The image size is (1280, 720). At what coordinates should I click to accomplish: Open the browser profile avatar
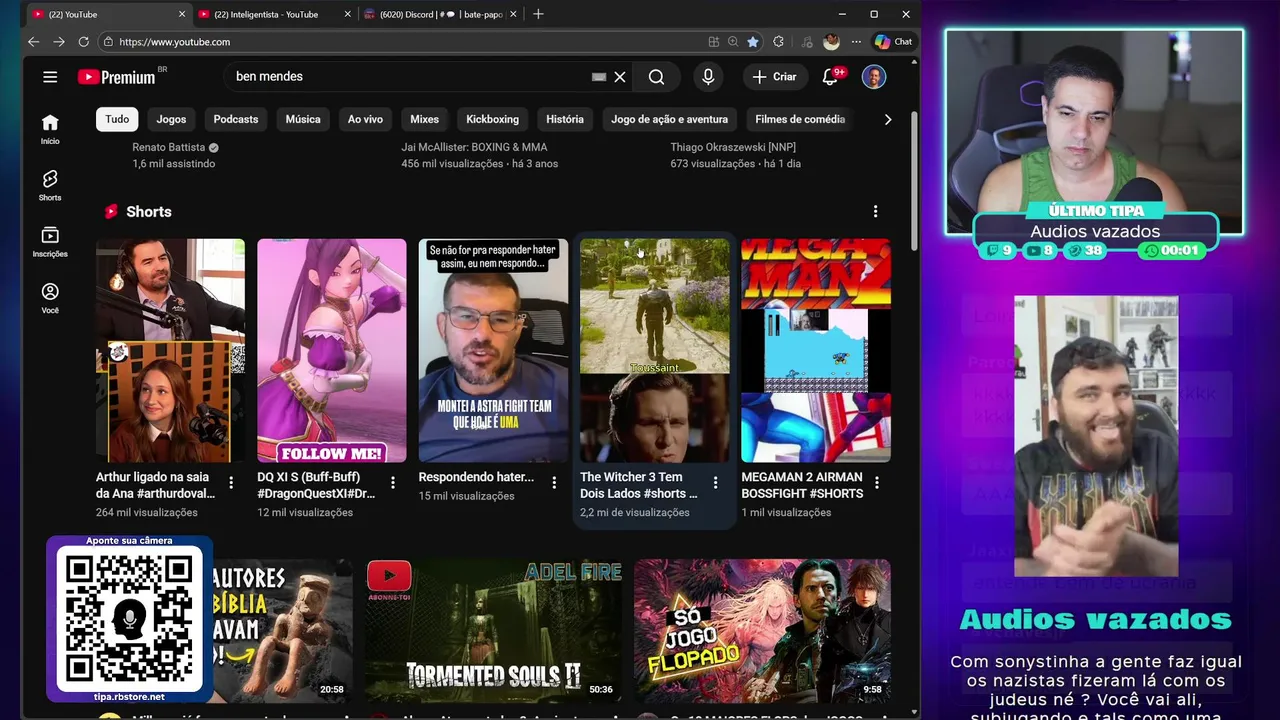pos(831,42)
